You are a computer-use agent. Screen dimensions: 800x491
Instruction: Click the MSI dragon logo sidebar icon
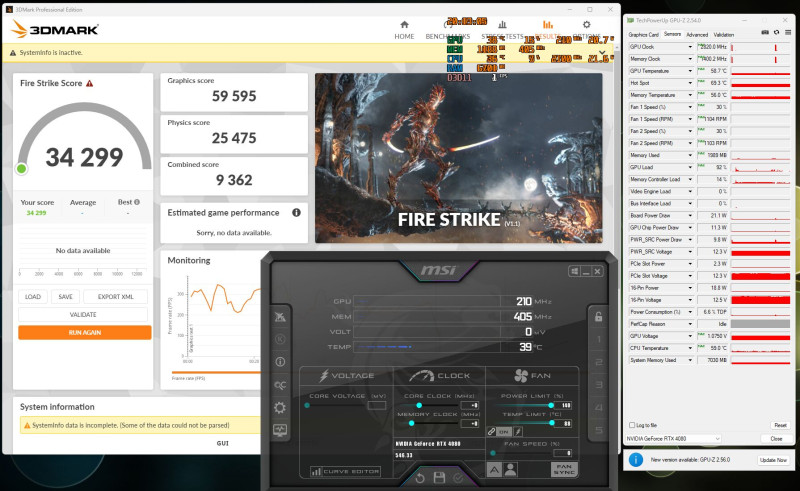click(280, 317)
